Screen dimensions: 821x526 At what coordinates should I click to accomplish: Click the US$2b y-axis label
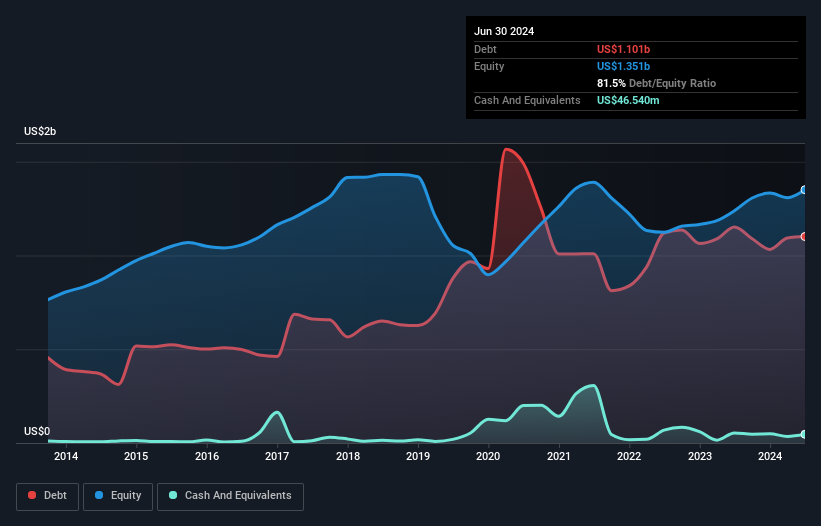point(40,131)
